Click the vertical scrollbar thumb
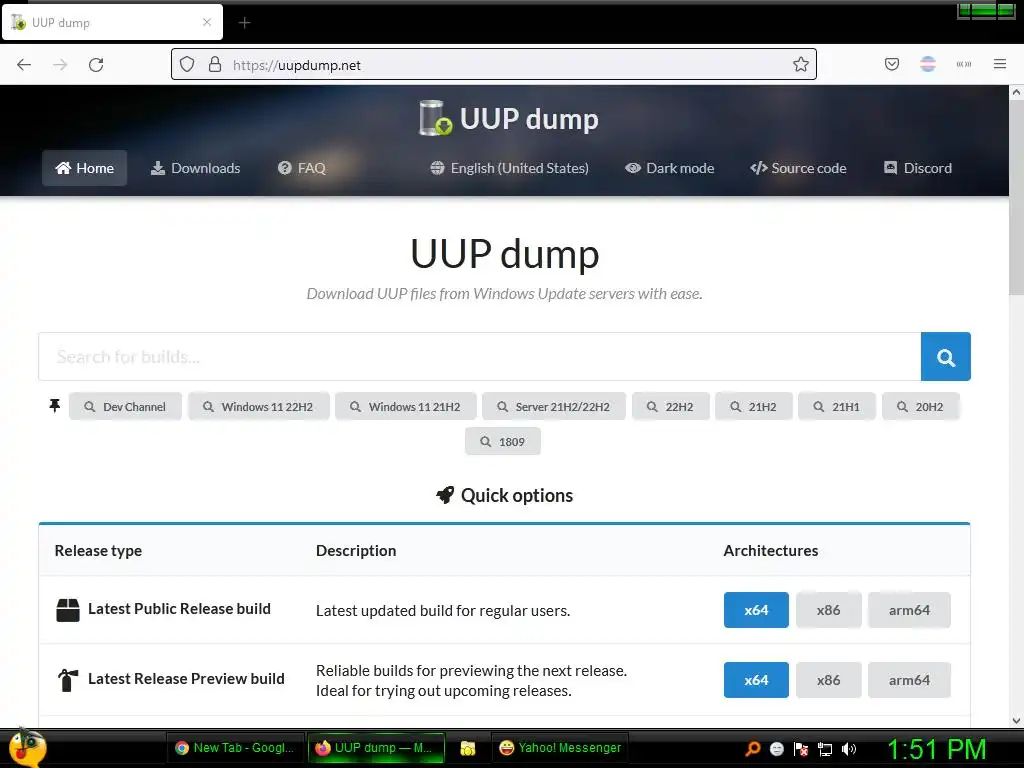This screenshot has width=1024, height=768. 1016,198
